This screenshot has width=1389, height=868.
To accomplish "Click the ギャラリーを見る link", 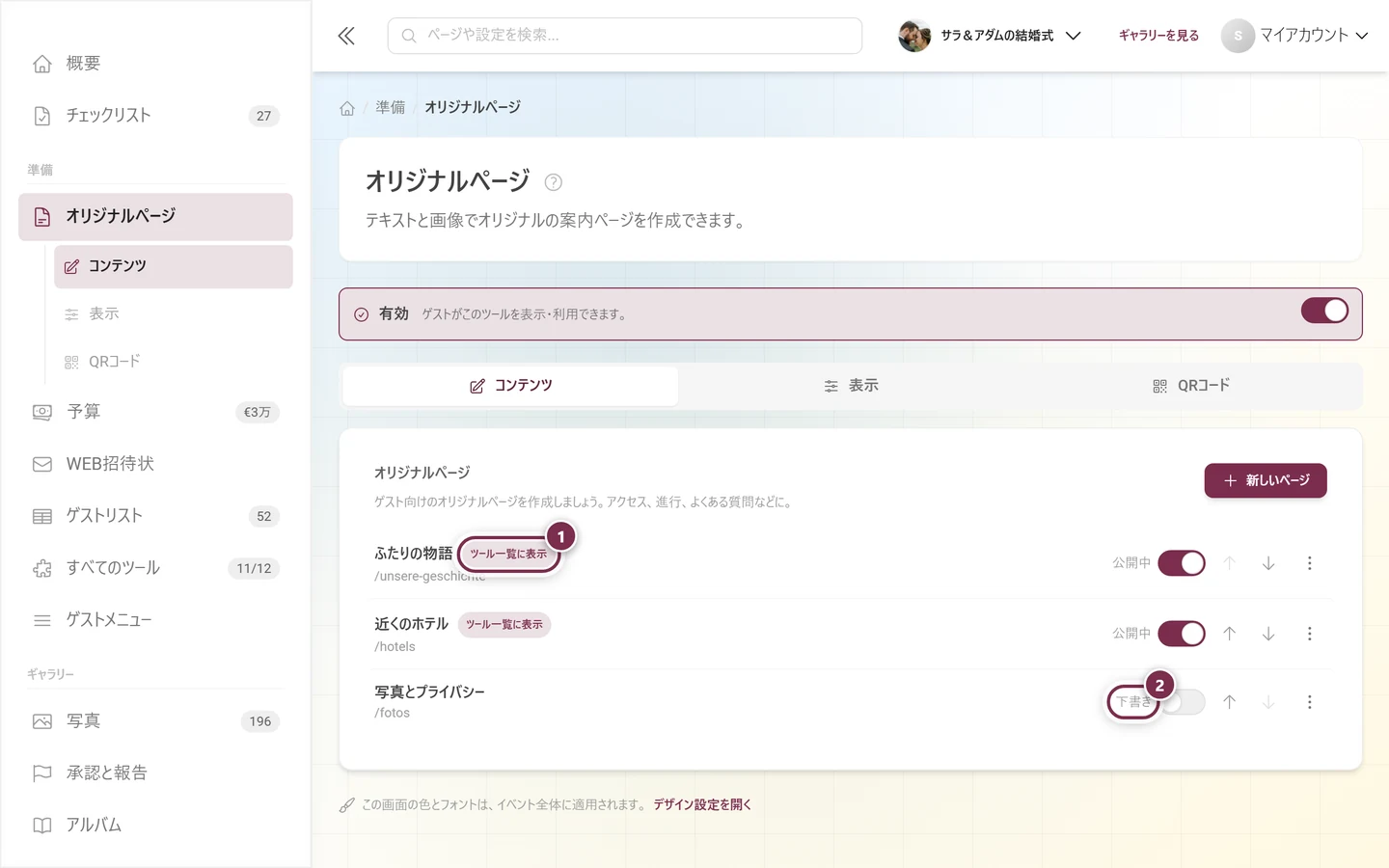I will click(x=1158, y=36).
